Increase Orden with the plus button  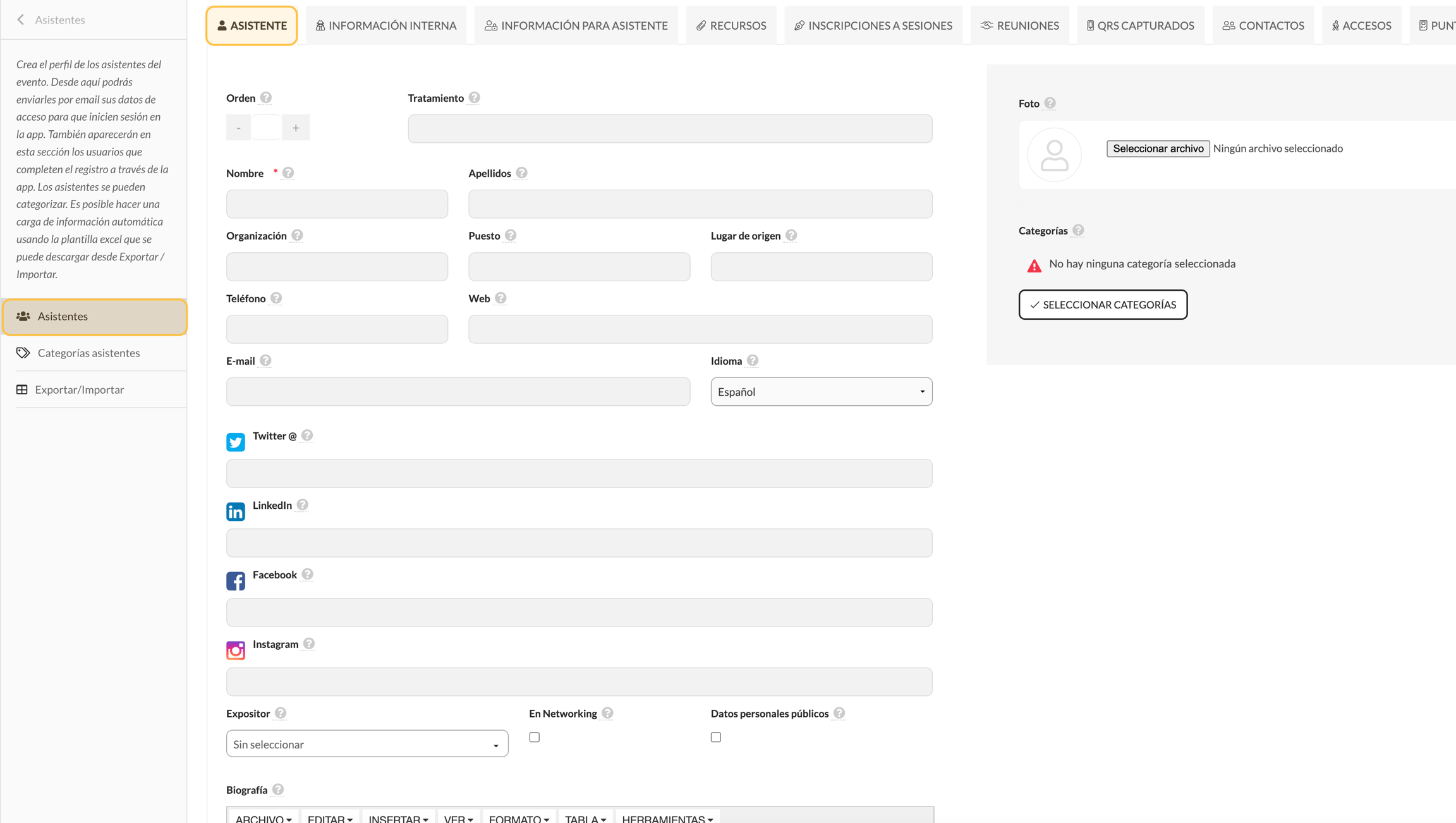click(296, 128)
